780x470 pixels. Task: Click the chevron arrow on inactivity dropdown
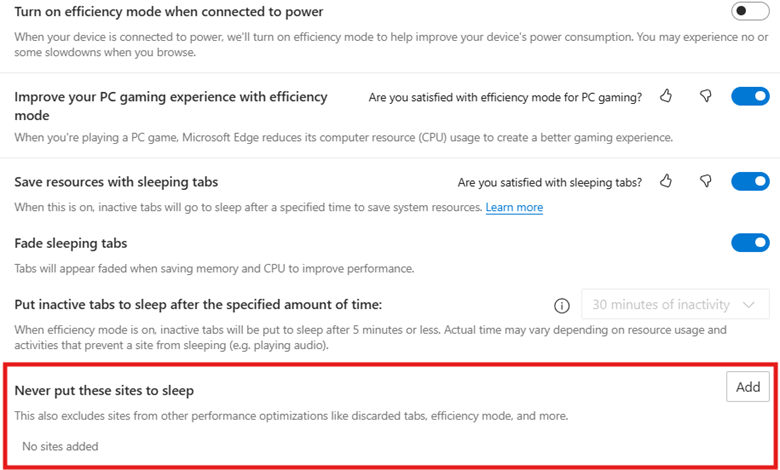tap(750, 305)
